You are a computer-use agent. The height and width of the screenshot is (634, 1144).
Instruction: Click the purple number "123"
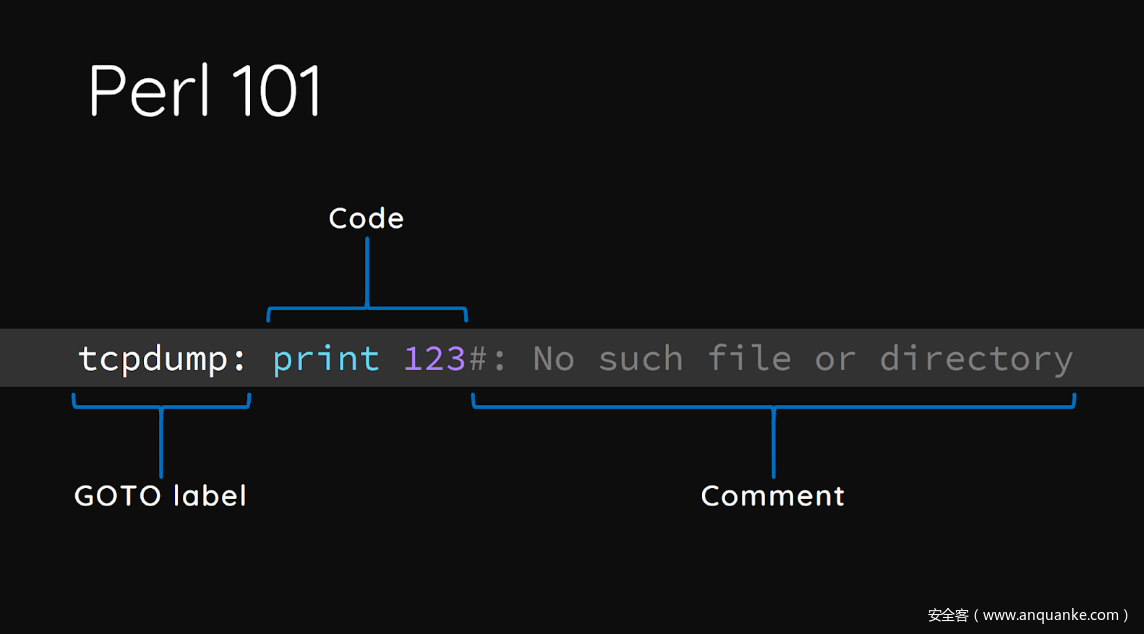pyautogui.click(x=434, y=358)
